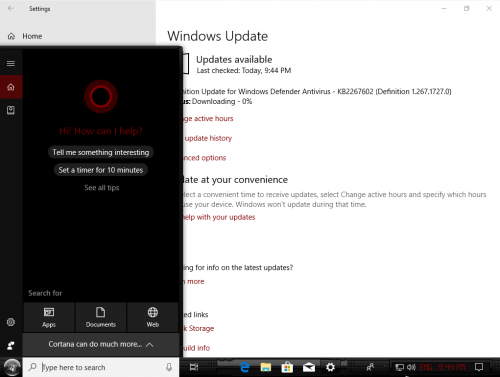Open OS build info link
This screenshot has height=377, width=500.
click(196, 348)
